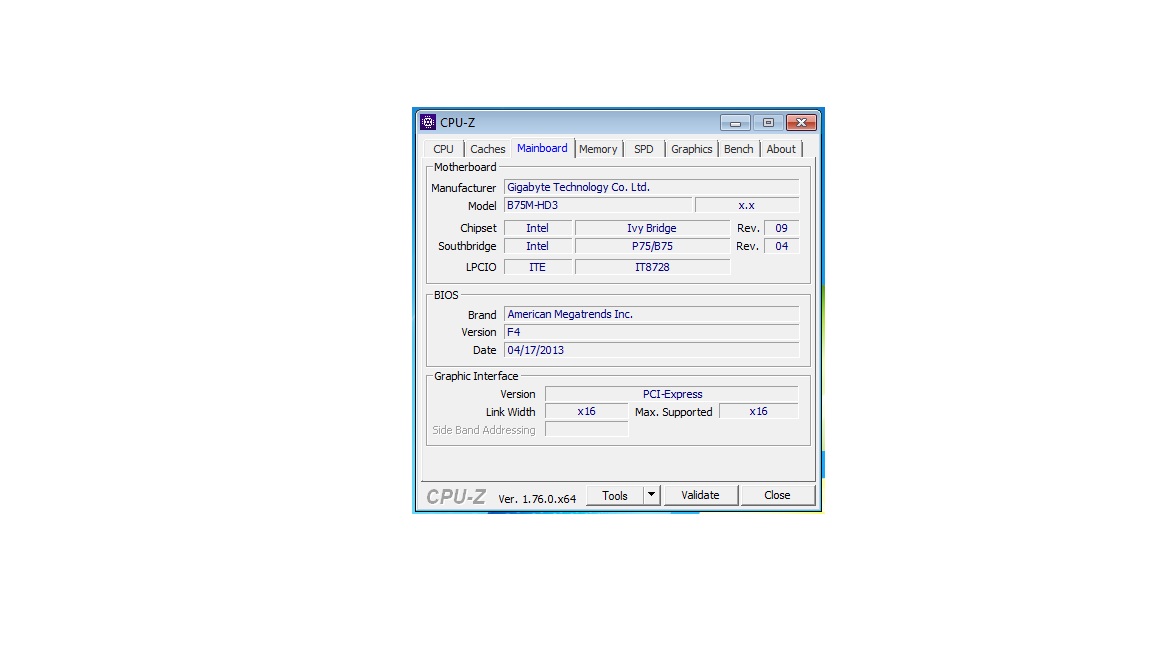The height and width of the screenshot is (648, 1152).
Task: Click the American Megatrends Inc. BIOS brand
Action: click(651, 314)
